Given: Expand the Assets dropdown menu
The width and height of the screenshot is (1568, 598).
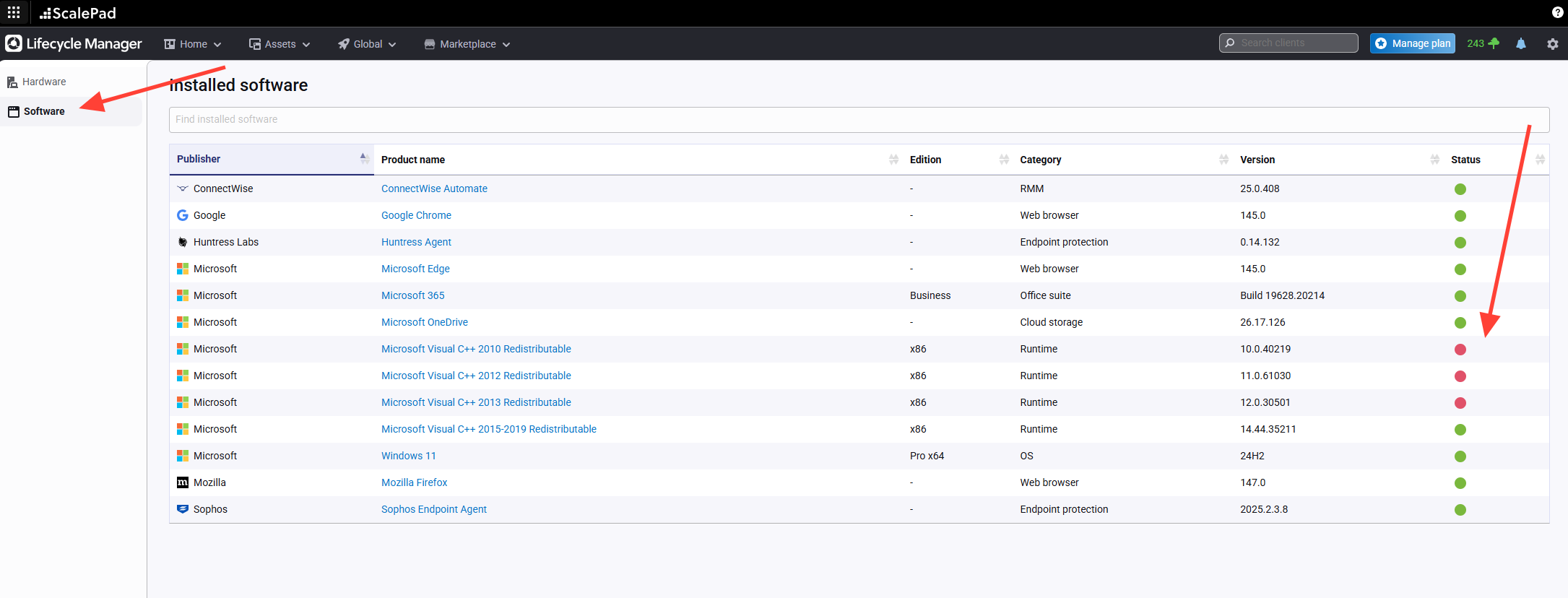Looking at the screenshot, I should click(280, 44).
